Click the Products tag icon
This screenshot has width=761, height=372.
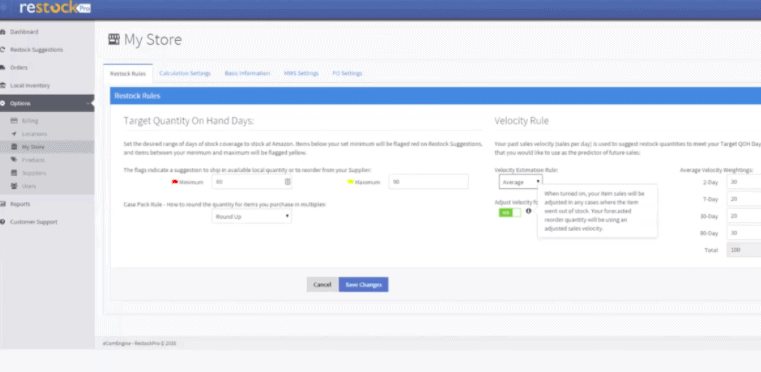(14, 160)
